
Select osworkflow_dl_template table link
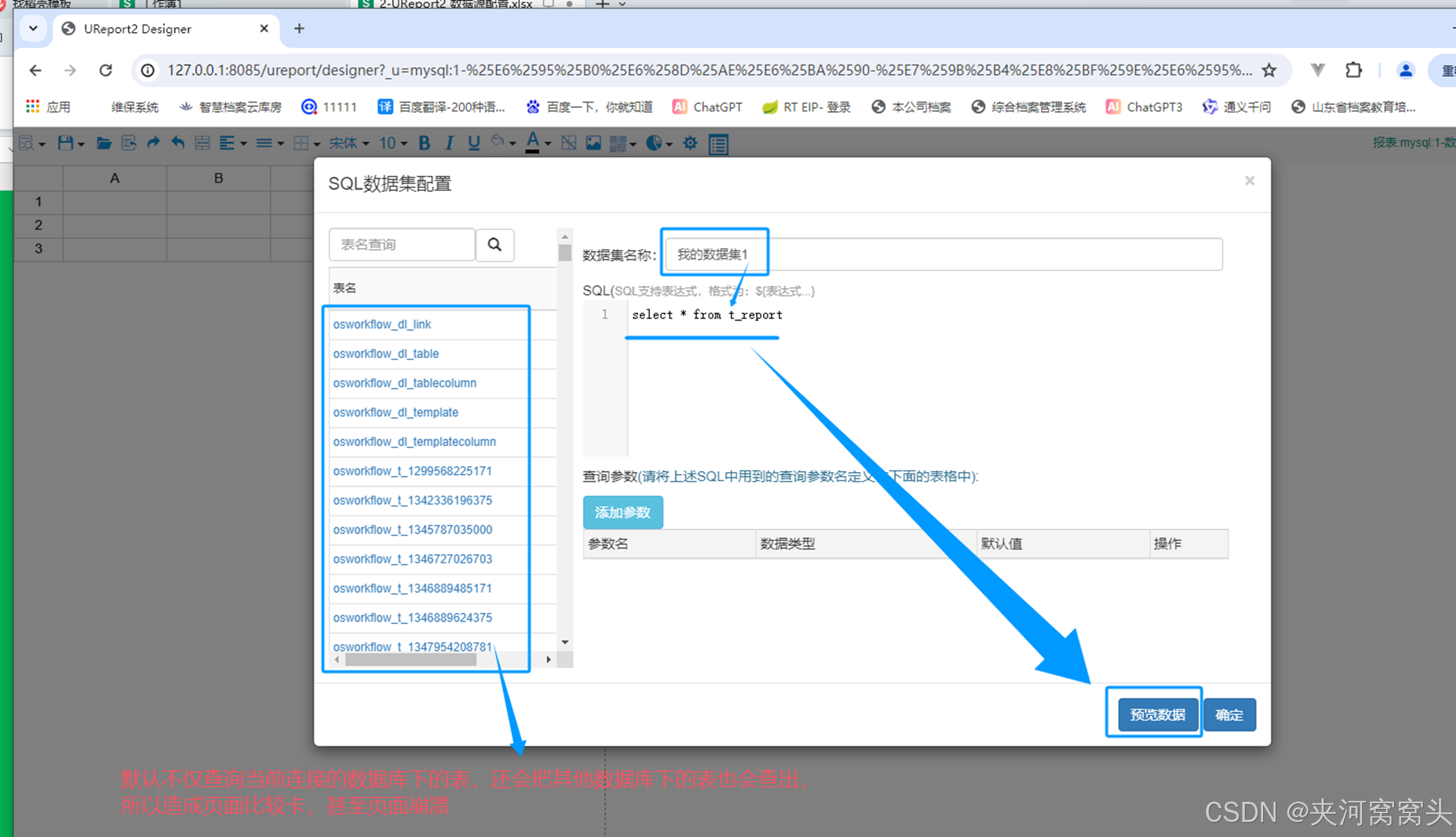pos(396,412)
